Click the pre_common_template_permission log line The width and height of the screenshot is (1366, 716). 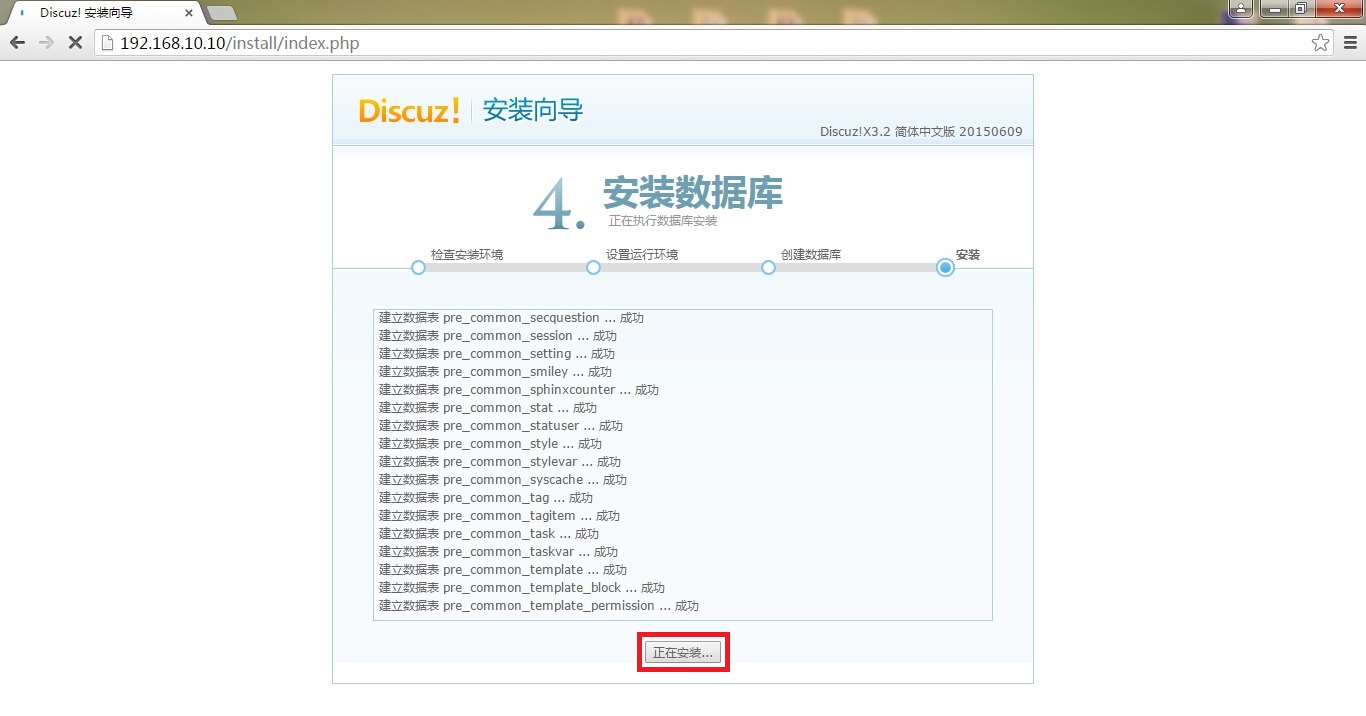click(538, 606)
